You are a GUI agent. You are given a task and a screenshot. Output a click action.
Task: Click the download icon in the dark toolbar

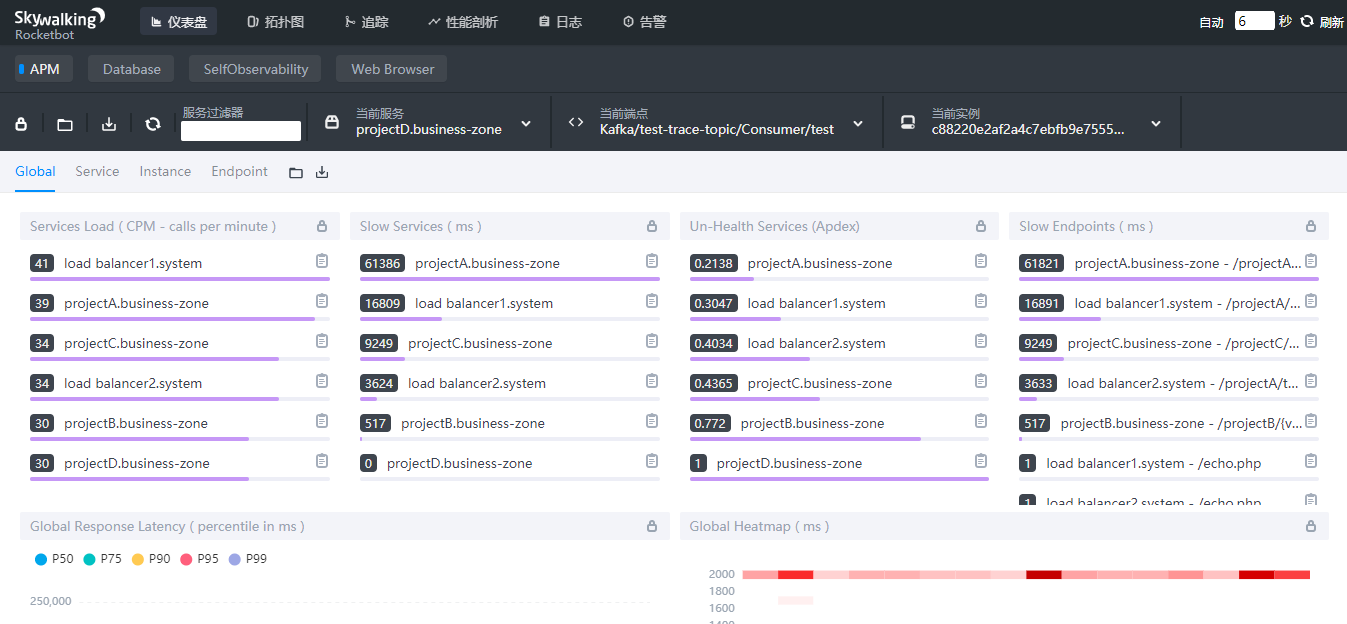coord(109,124)
